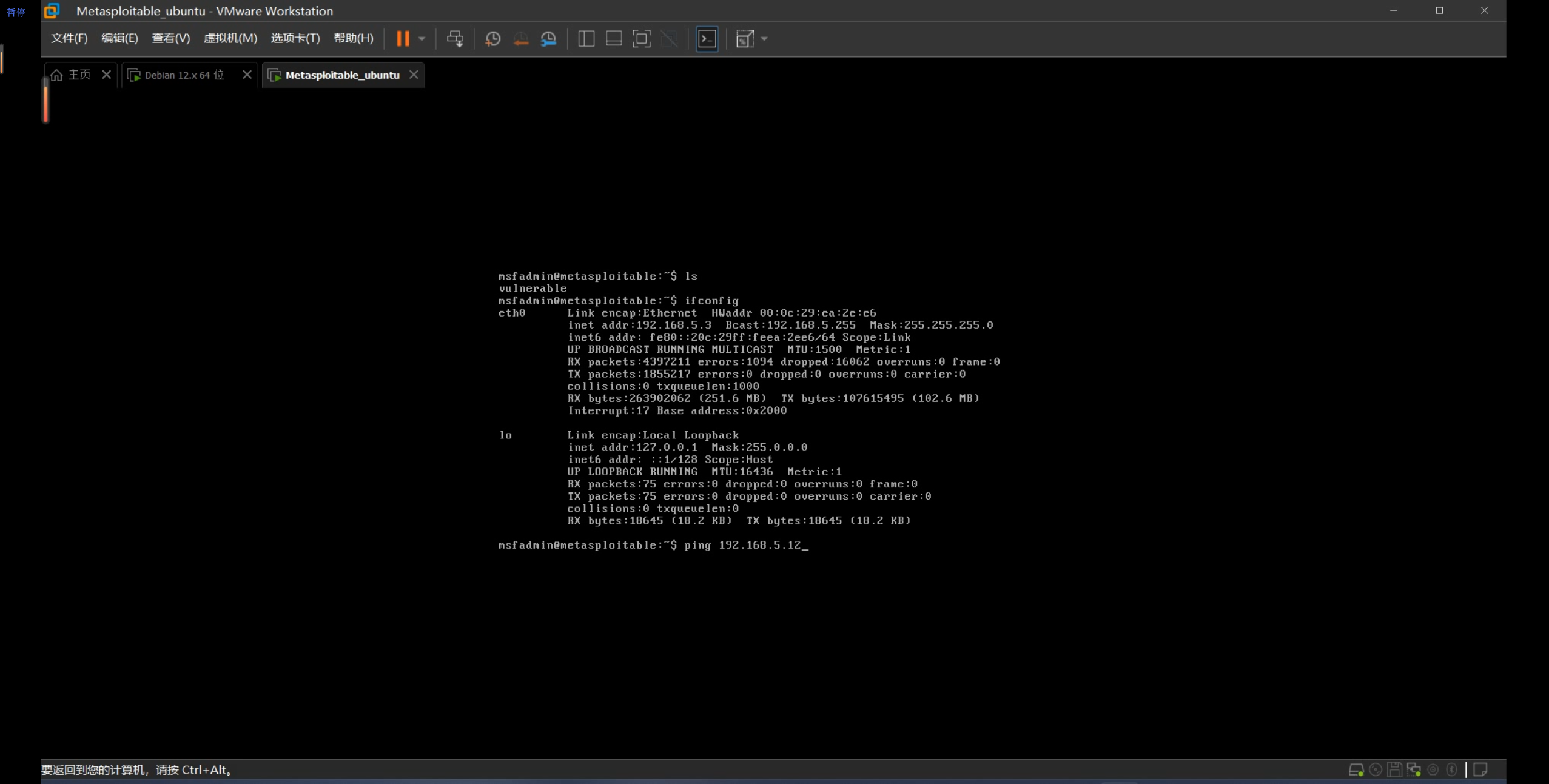
Task: Expand the stretch guest display dropdown
Action: coord(764,39)
